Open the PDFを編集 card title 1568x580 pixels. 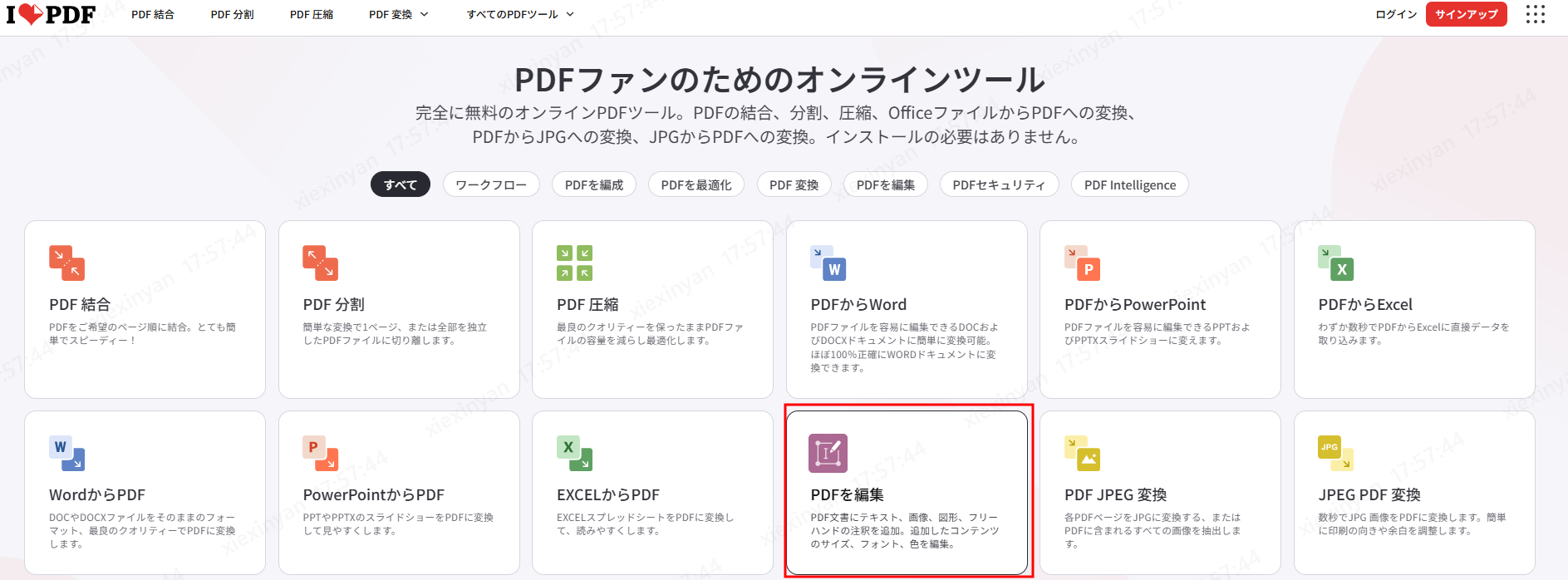click(x=847, y=495)
